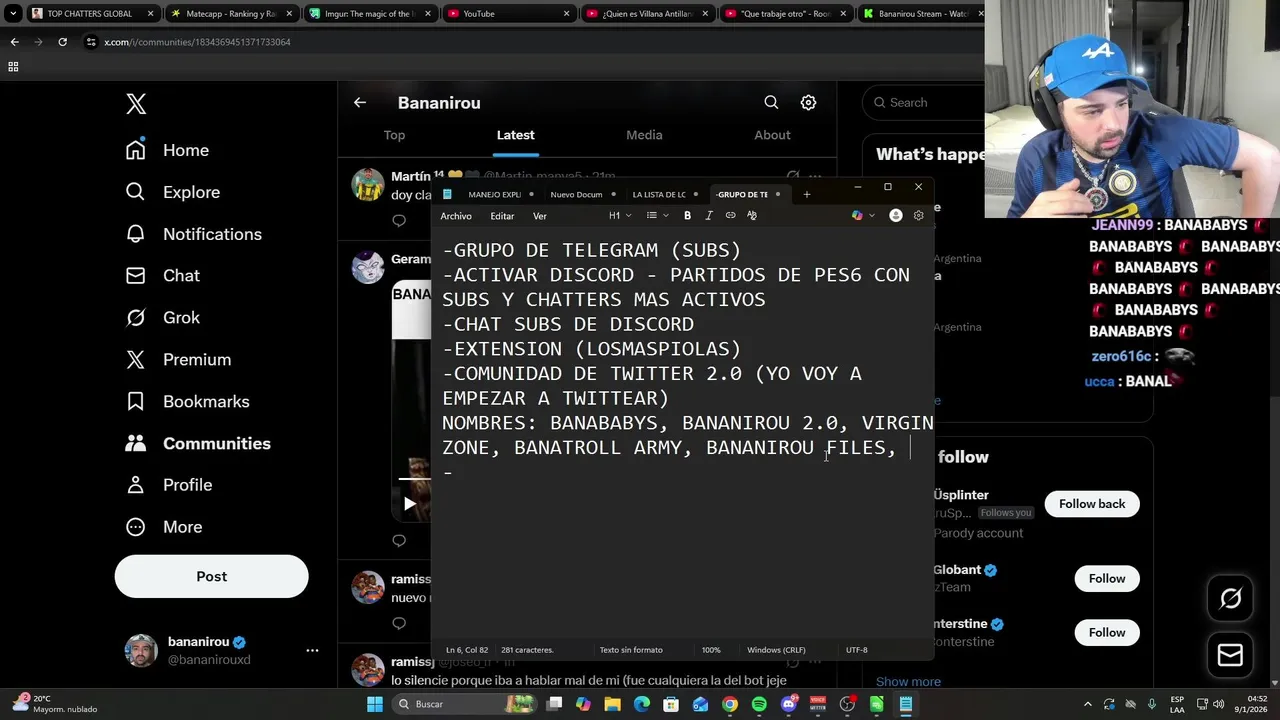
Task: Open Grok in the X sidebar
Action: [x=162, y=318]
